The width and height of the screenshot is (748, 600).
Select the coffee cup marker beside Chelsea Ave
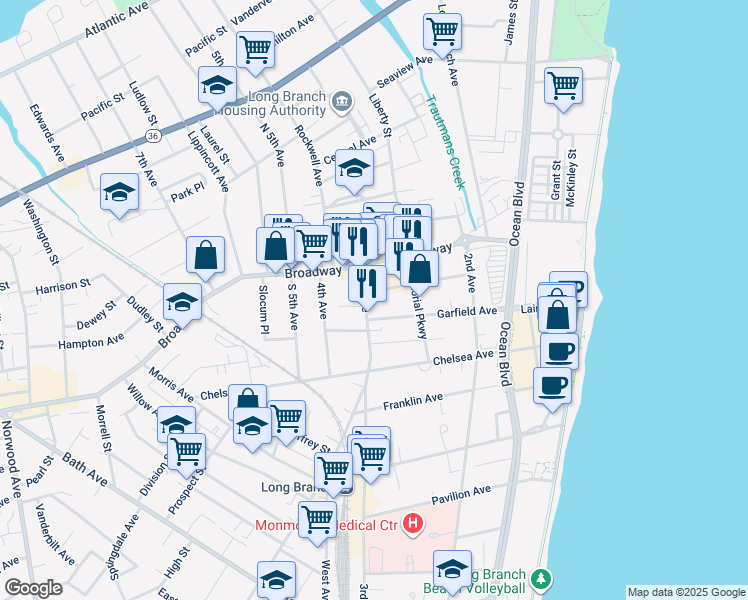(x=560, y=353)
